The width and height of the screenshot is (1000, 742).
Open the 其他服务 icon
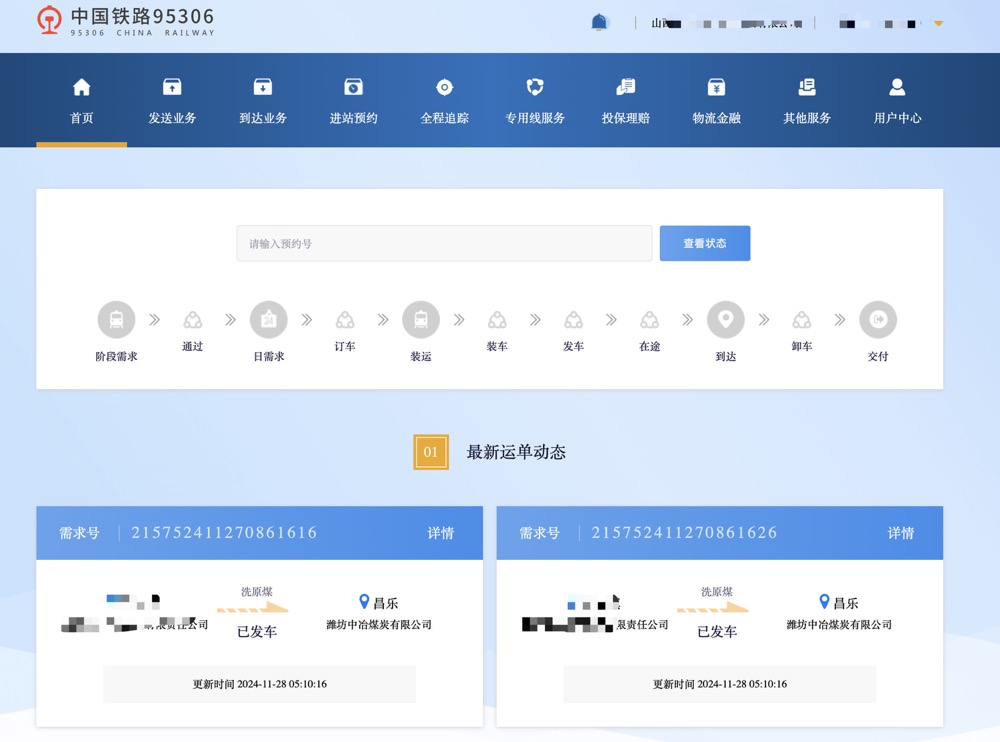[x=807, y=88]
